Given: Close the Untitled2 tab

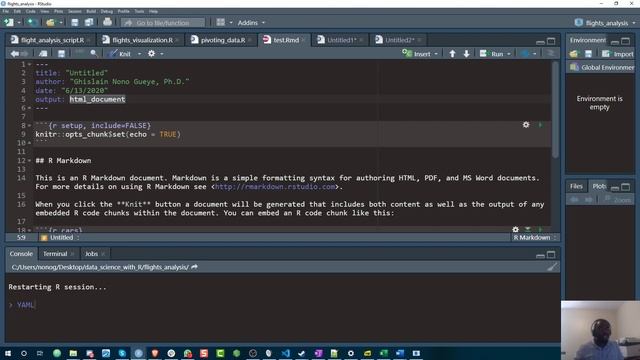Looking at the screenshot, I should (x=419, y=40).
